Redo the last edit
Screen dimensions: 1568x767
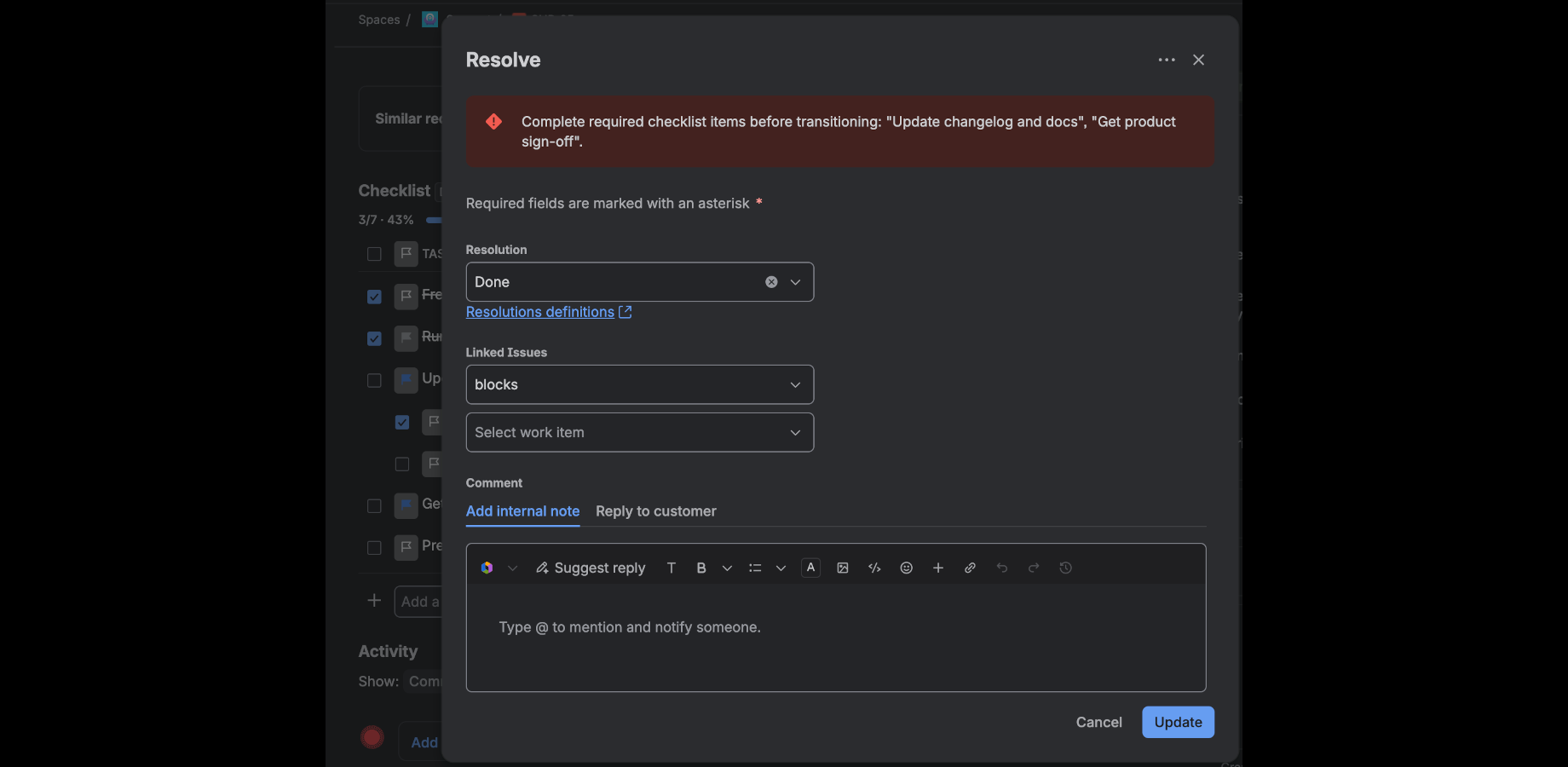point(1034,568)
